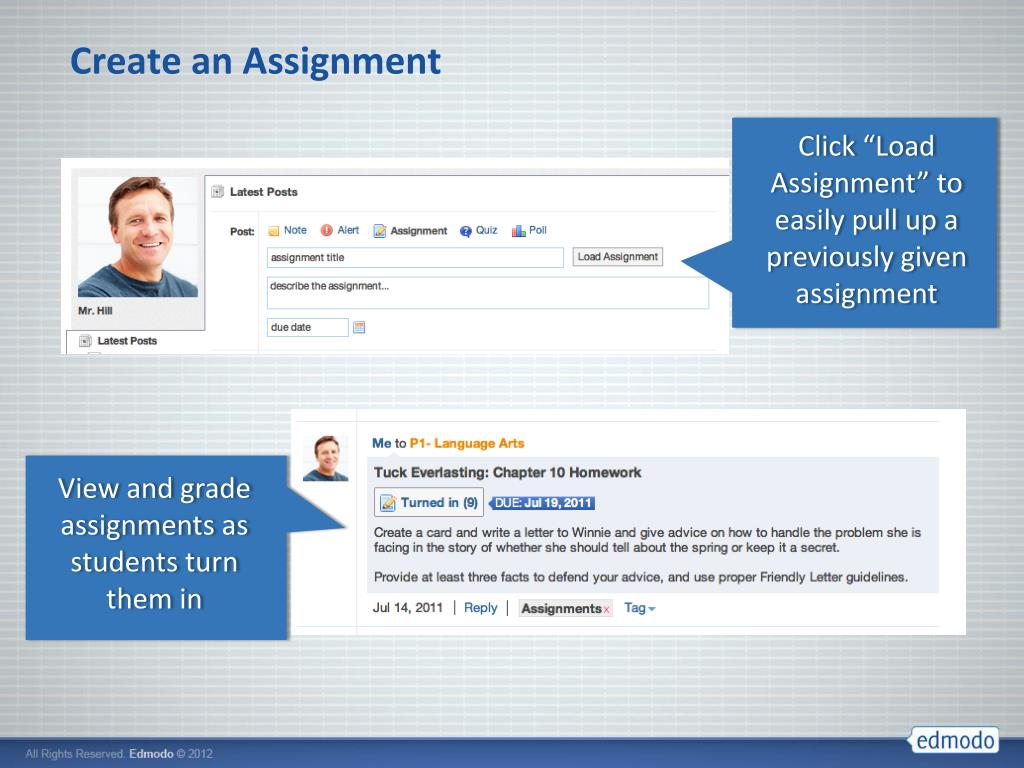This screenshot has width=1024, height=768.
Task: Click the due date field
Action: tap(308, 327)
